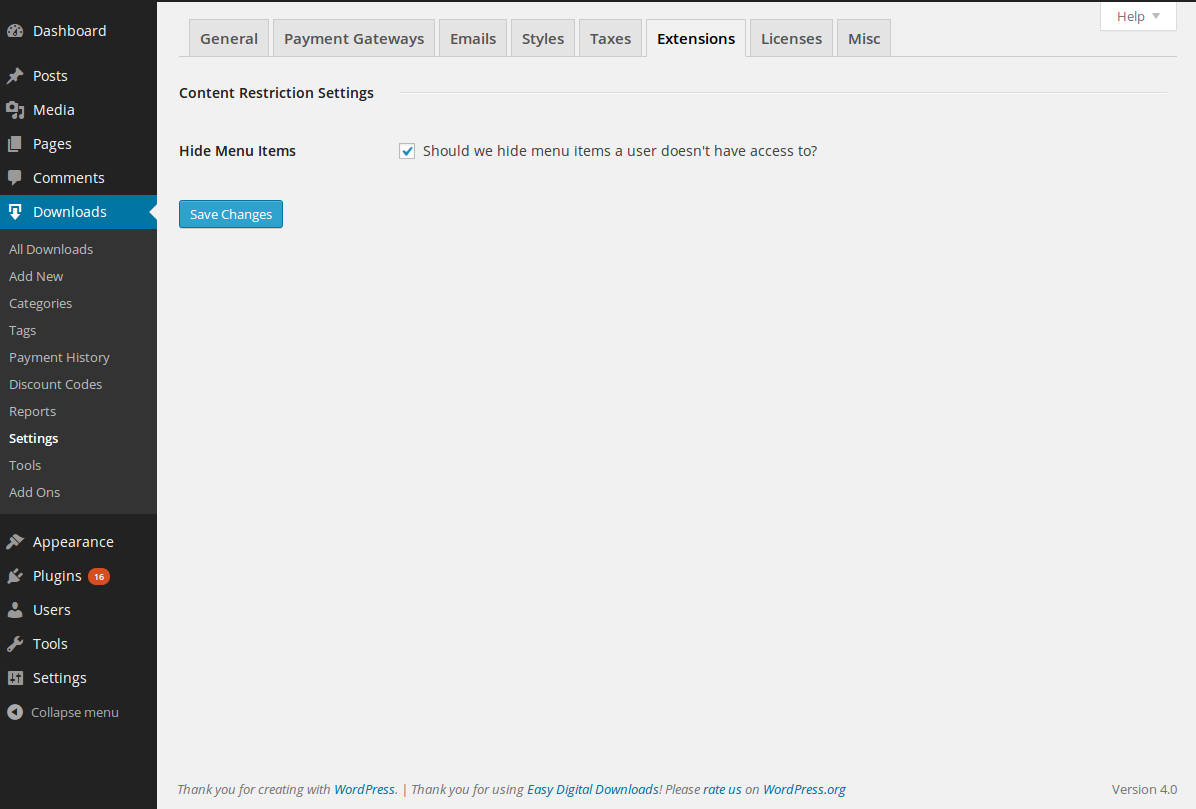This screenshot has width=1196, height=809.
Task: Click the orange plugin update count badge
Action: pos(98,576)
